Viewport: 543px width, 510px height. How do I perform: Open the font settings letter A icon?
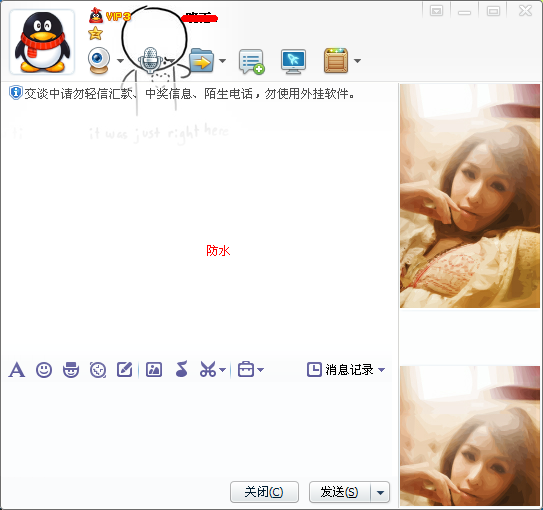17,369
